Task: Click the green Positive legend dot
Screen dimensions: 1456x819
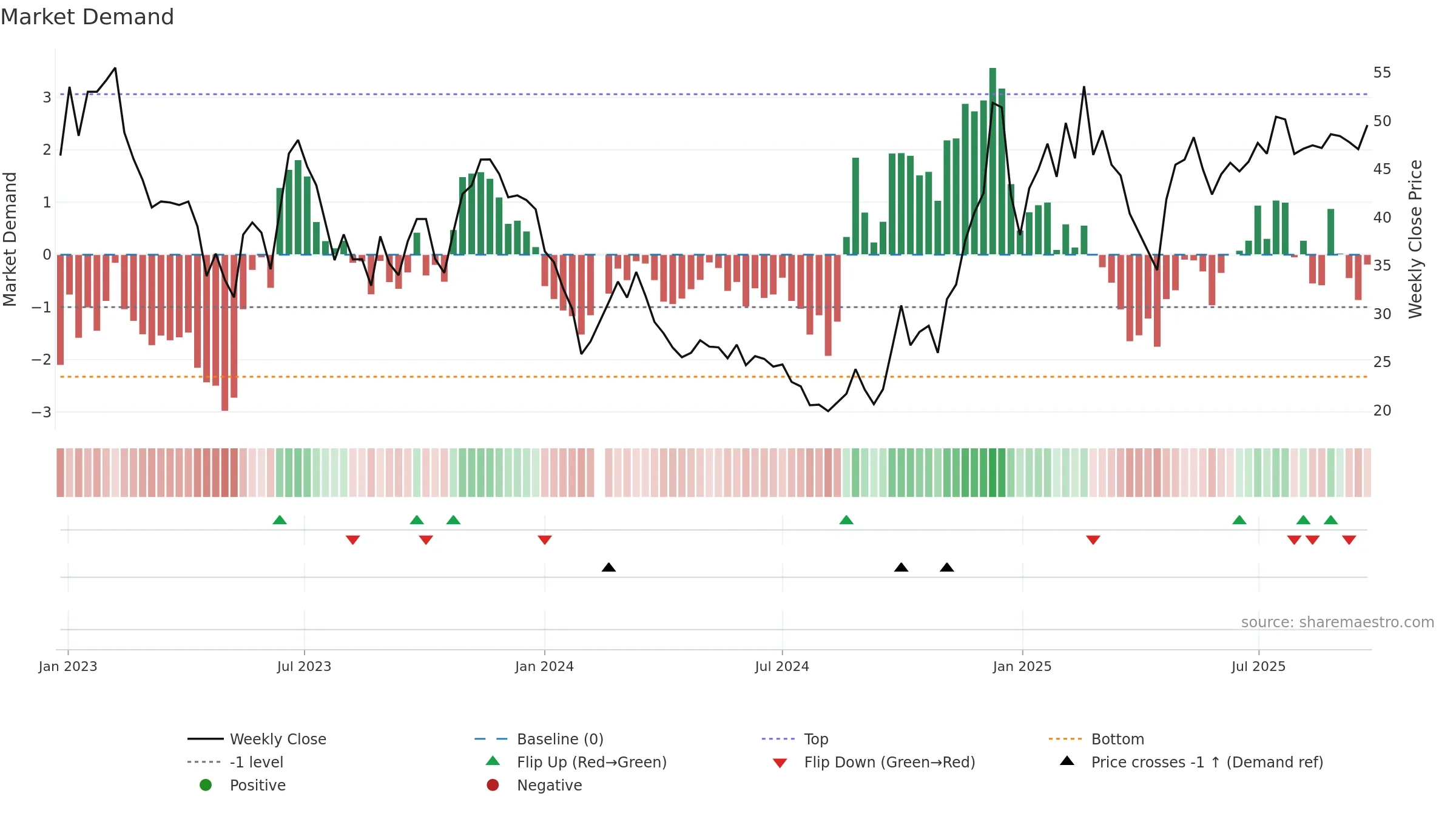Action: point(206,785)
